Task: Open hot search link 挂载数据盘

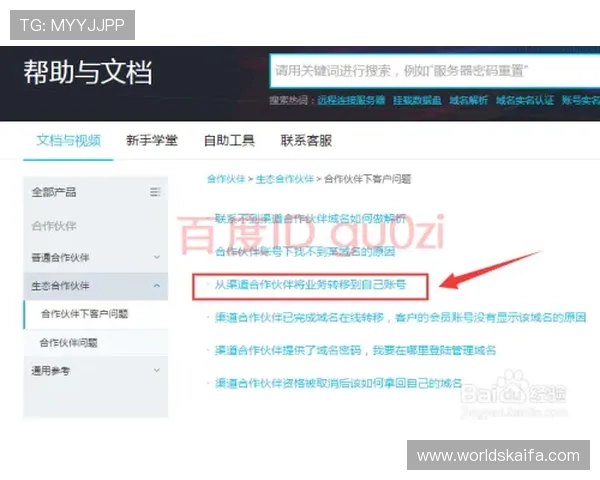Action: (x=417, y=100)
